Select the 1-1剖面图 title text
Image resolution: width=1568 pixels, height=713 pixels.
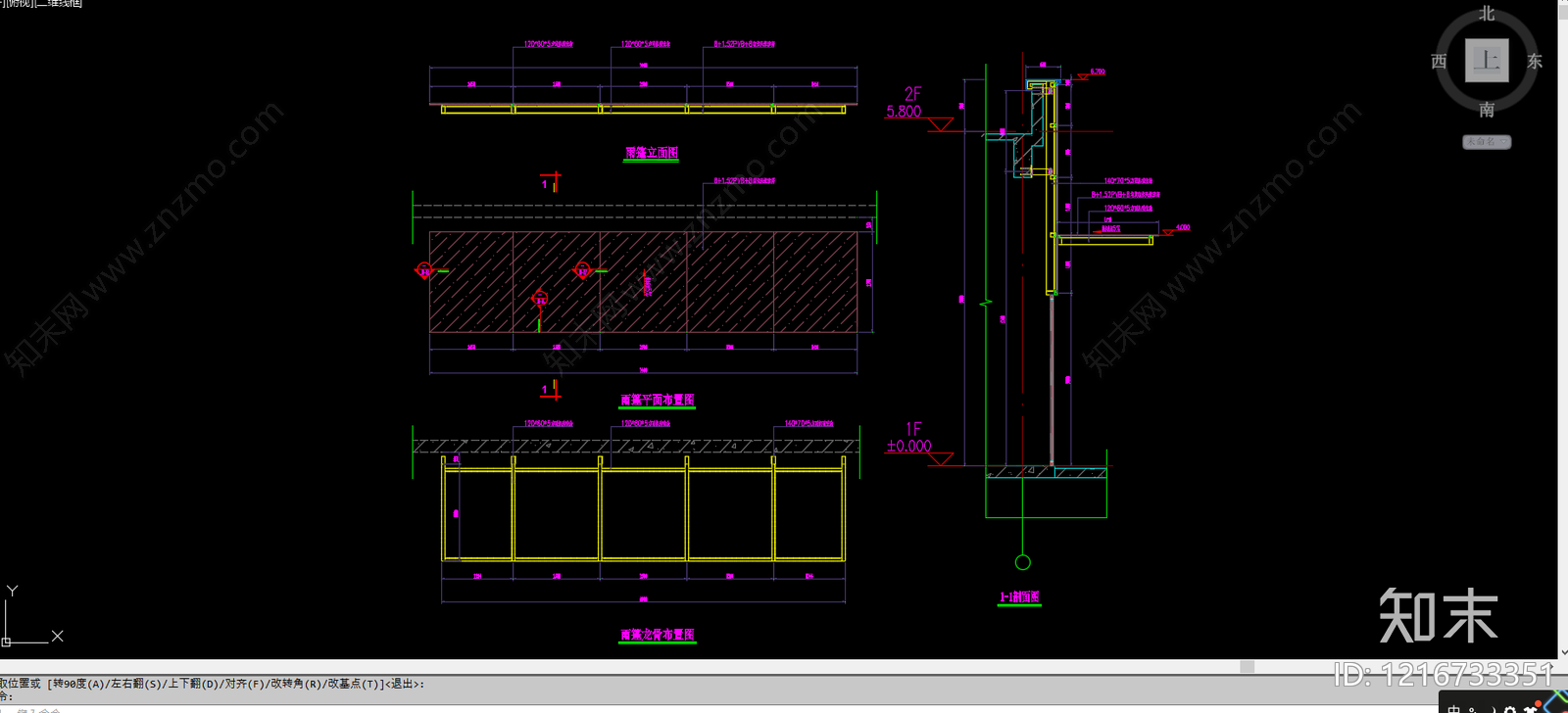(1019, 596)
